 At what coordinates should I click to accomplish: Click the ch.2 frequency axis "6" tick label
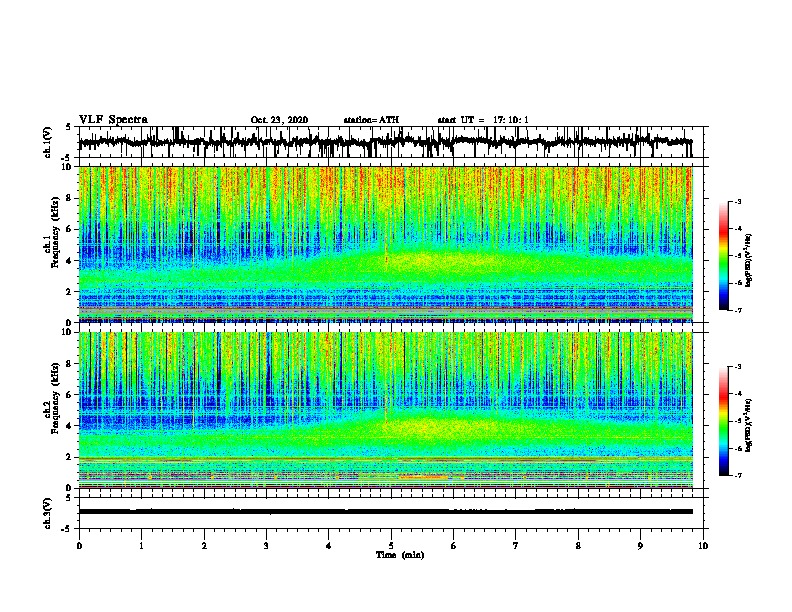click(70, 395)
